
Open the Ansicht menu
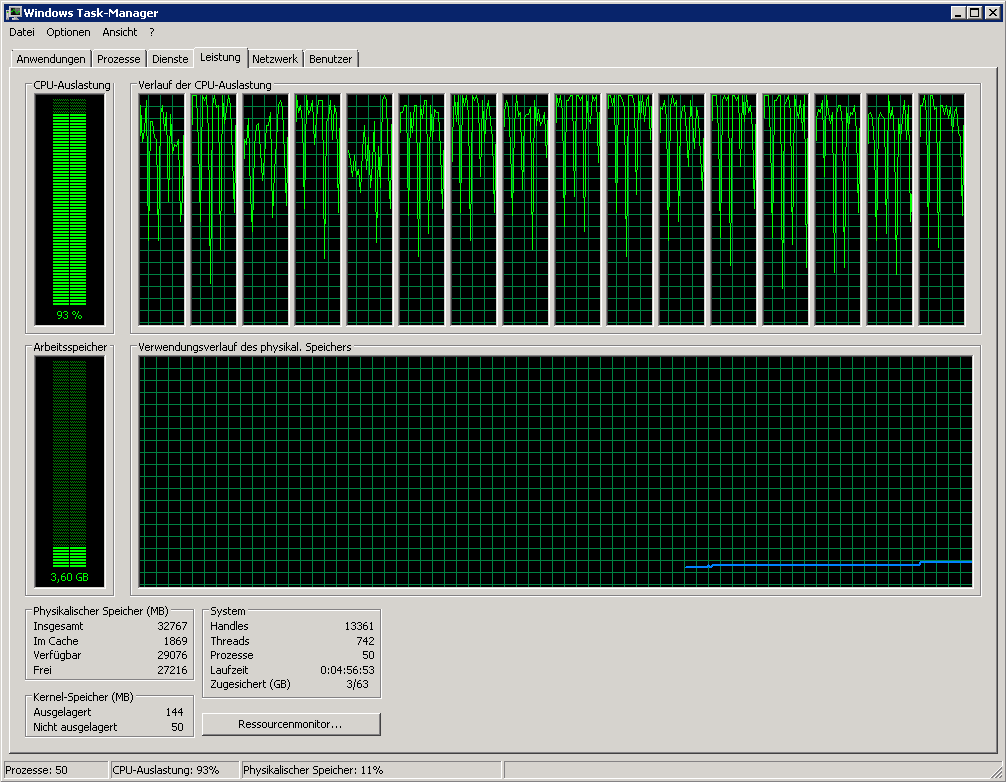pyautogui.click(x=119, y=32)
